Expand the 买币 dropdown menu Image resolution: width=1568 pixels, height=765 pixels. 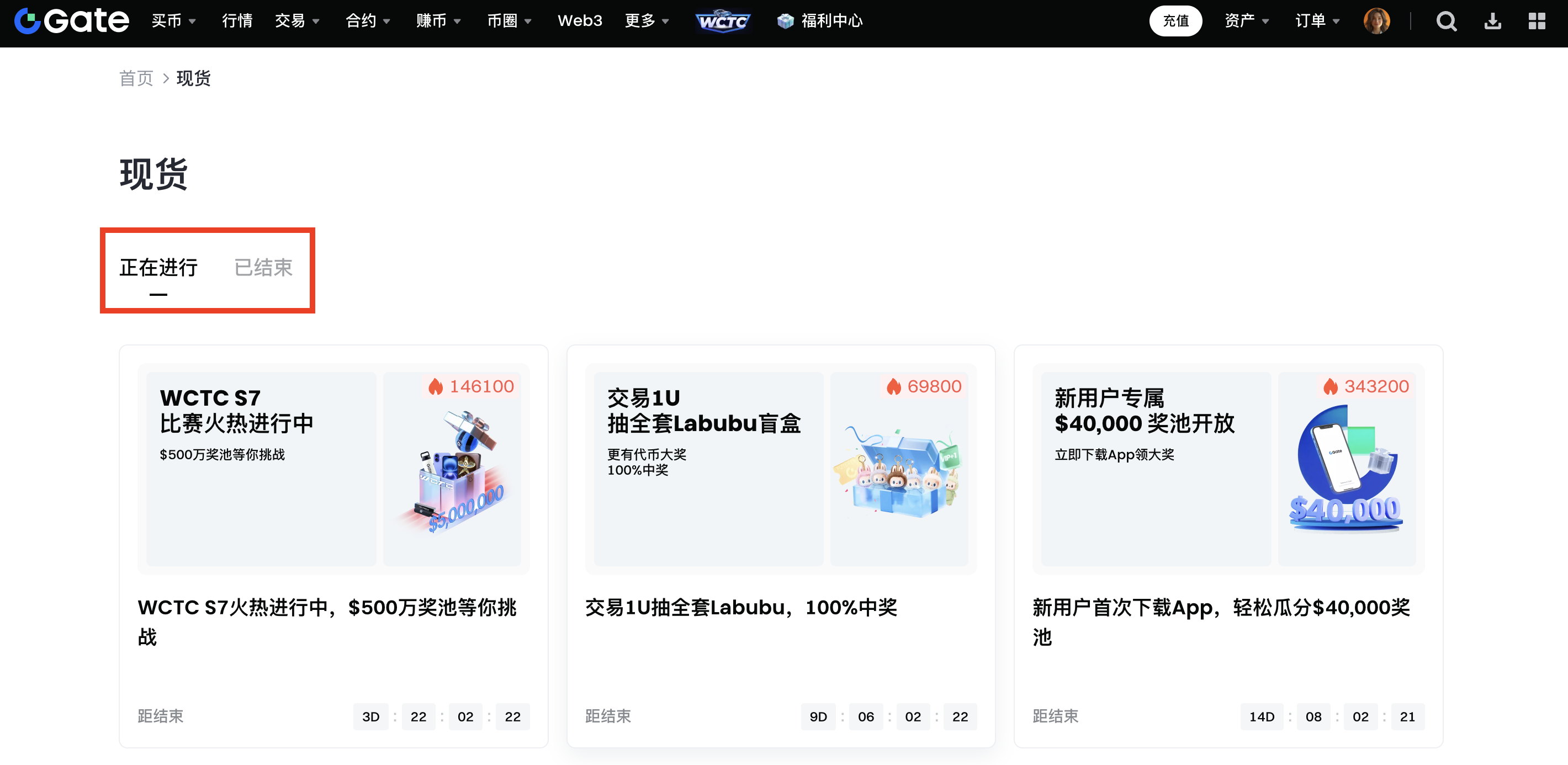tap(173, 22)
